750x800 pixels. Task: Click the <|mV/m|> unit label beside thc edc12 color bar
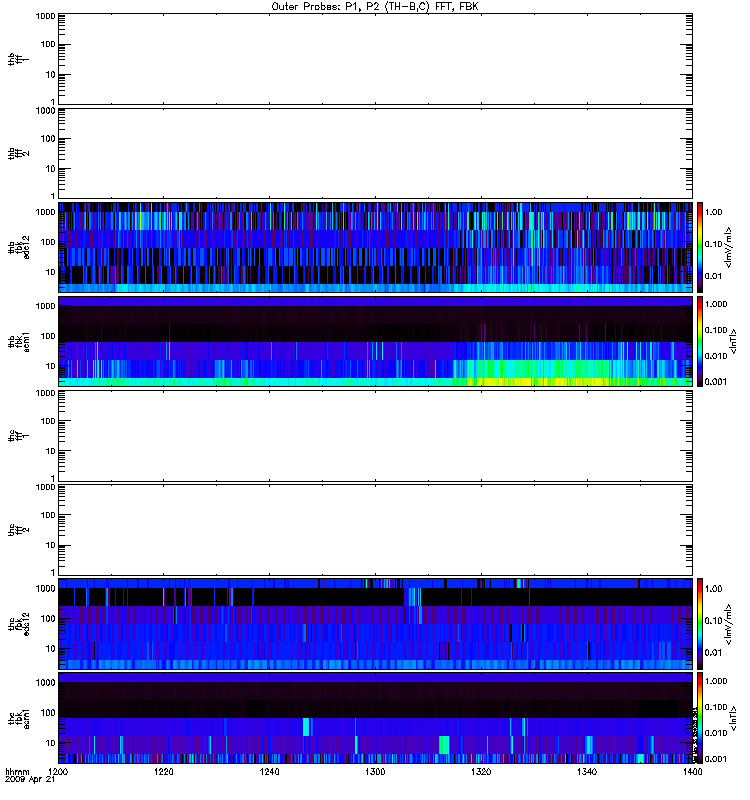[x=729, y=624]
